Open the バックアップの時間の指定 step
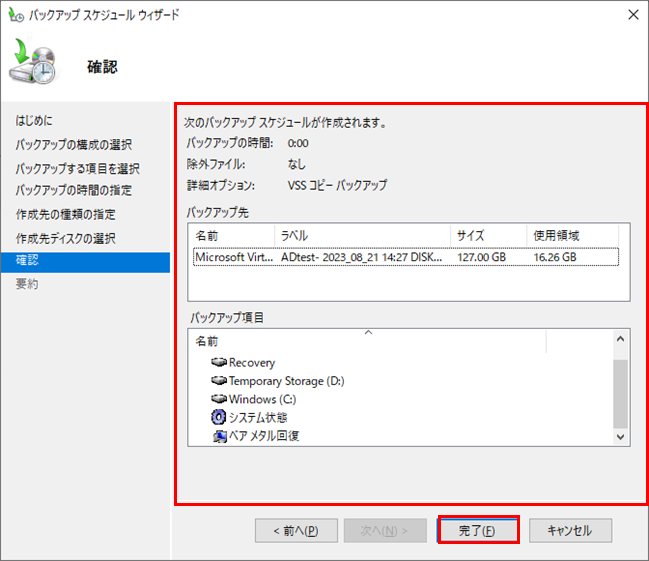Image resolution: width=649 pixels, height=561 pixels. click(x=74, y=190)
